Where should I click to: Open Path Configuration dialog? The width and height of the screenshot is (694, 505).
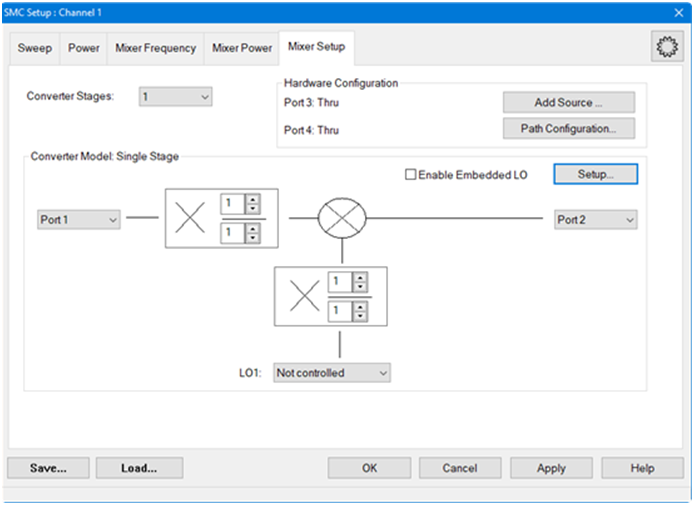pyautogui.click(x=569, y=128)
